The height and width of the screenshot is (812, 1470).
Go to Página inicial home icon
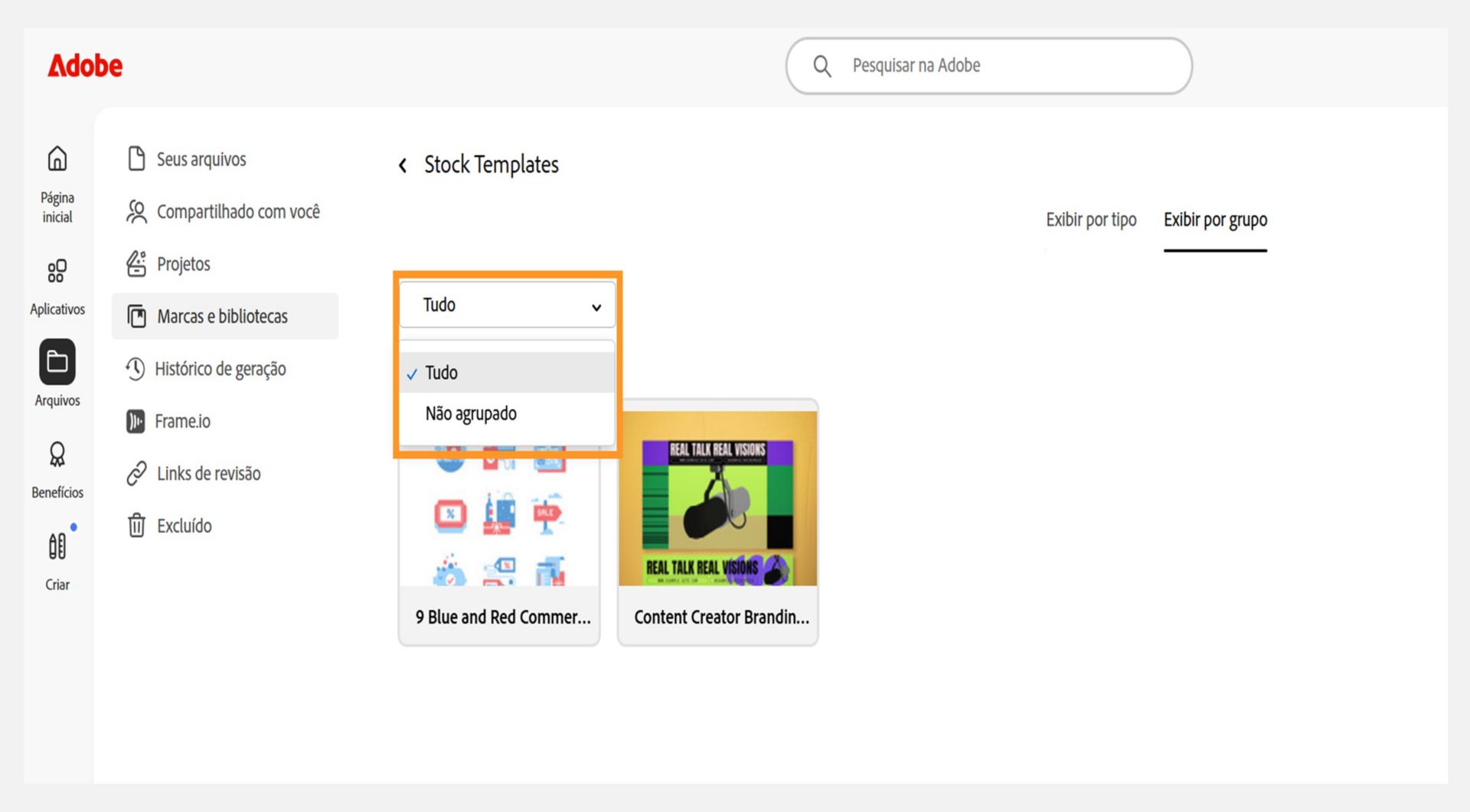click(57, 159)
